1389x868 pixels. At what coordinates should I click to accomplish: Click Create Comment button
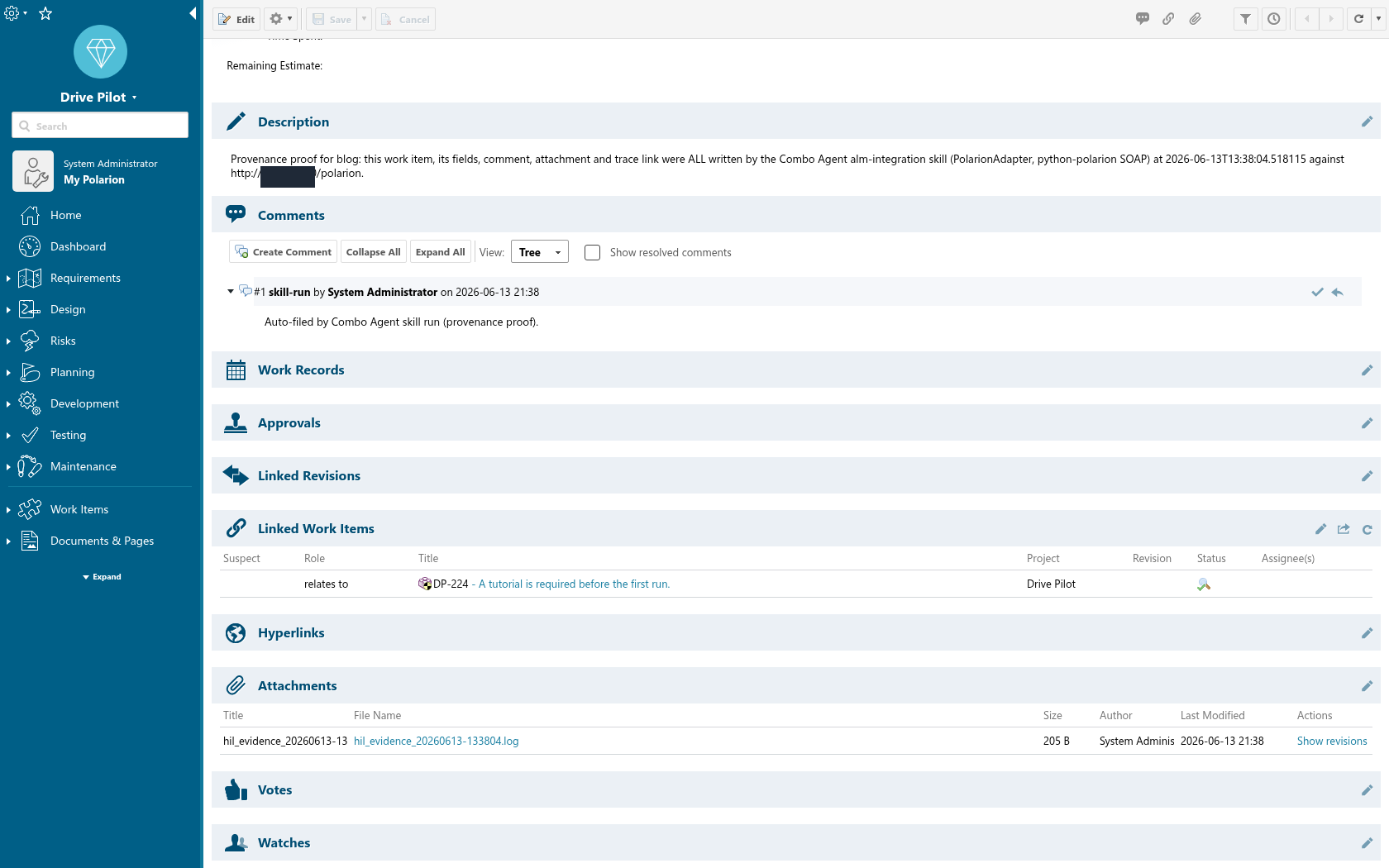click(x=284, y=252)
